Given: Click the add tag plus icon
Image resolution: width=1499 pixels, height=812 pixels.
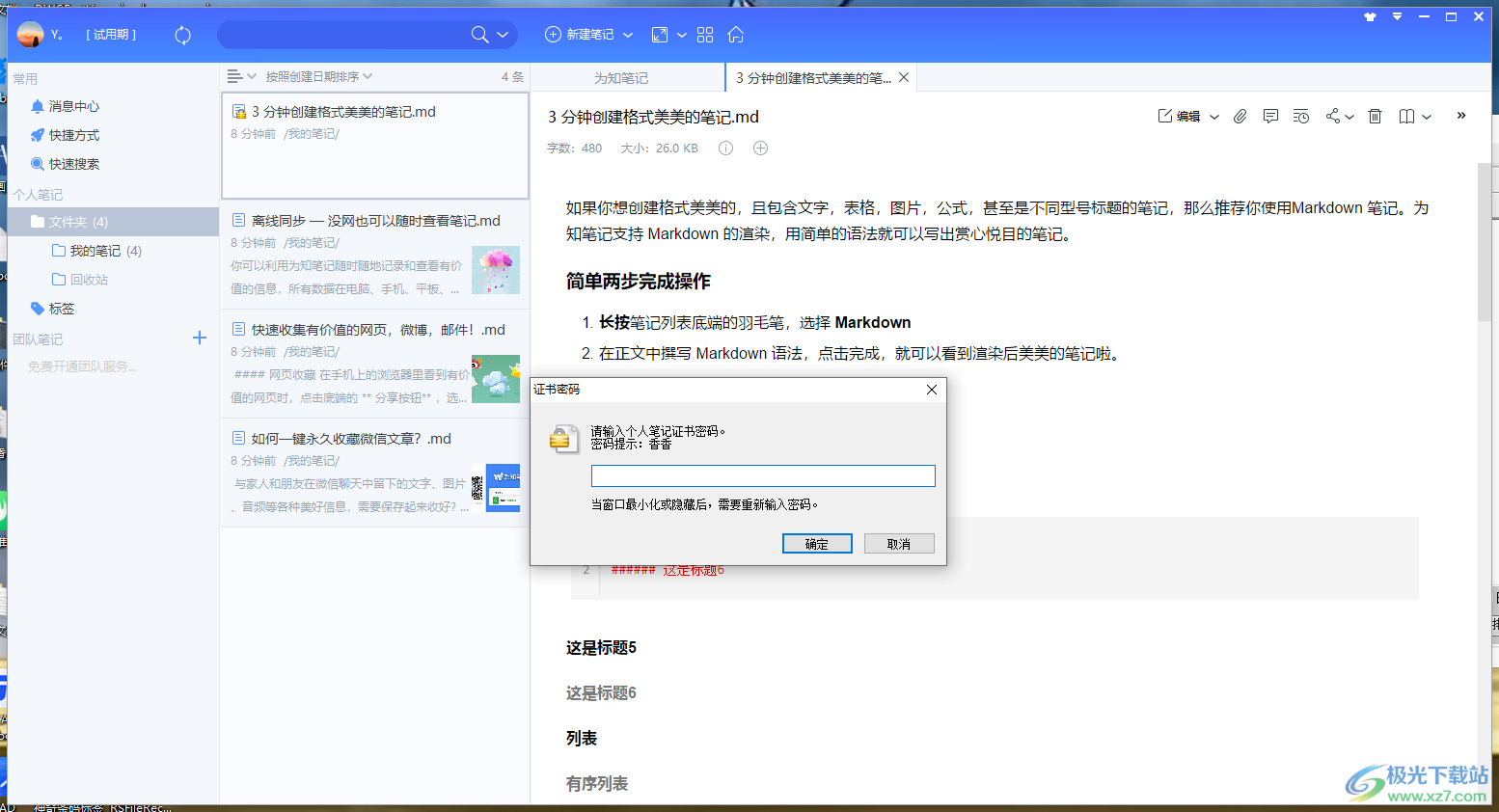Looking at the screenshot, I should 760,148.
